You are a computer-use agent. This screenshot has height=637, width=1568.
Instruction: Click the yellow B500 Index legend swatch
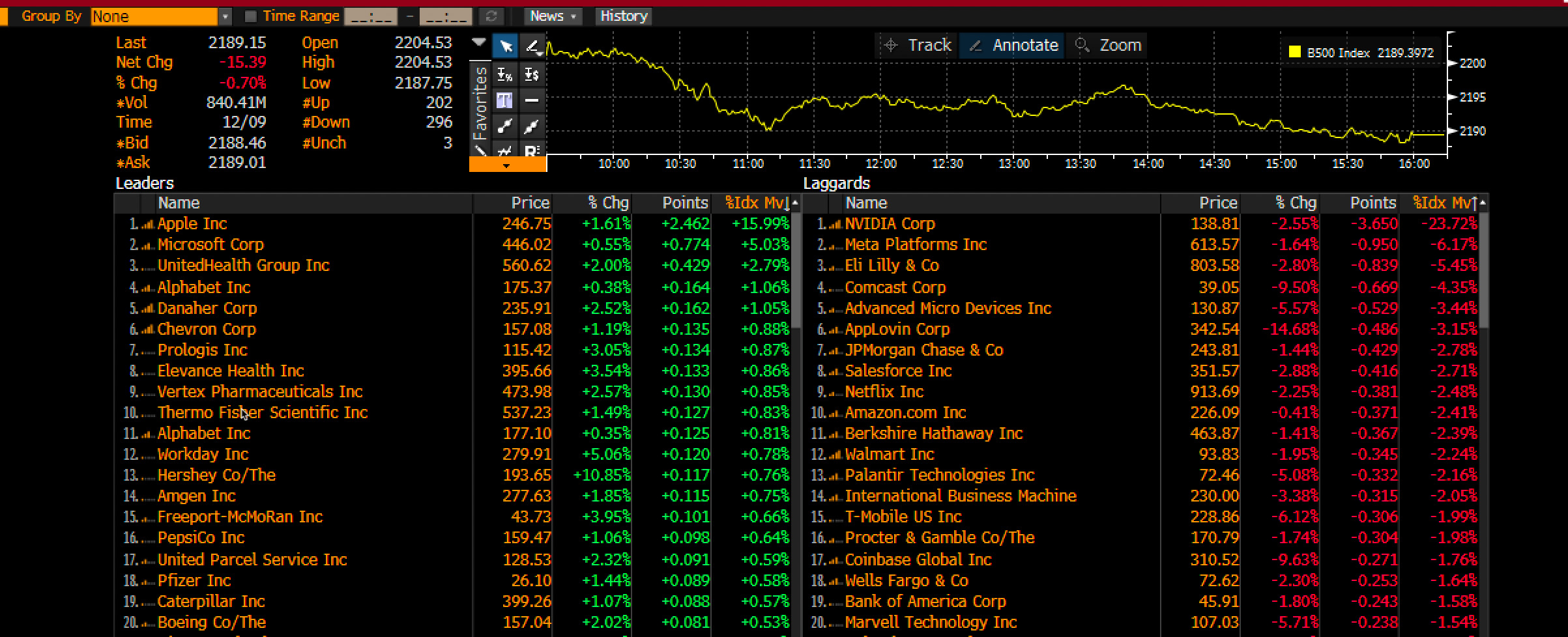tap(1294, 52)
